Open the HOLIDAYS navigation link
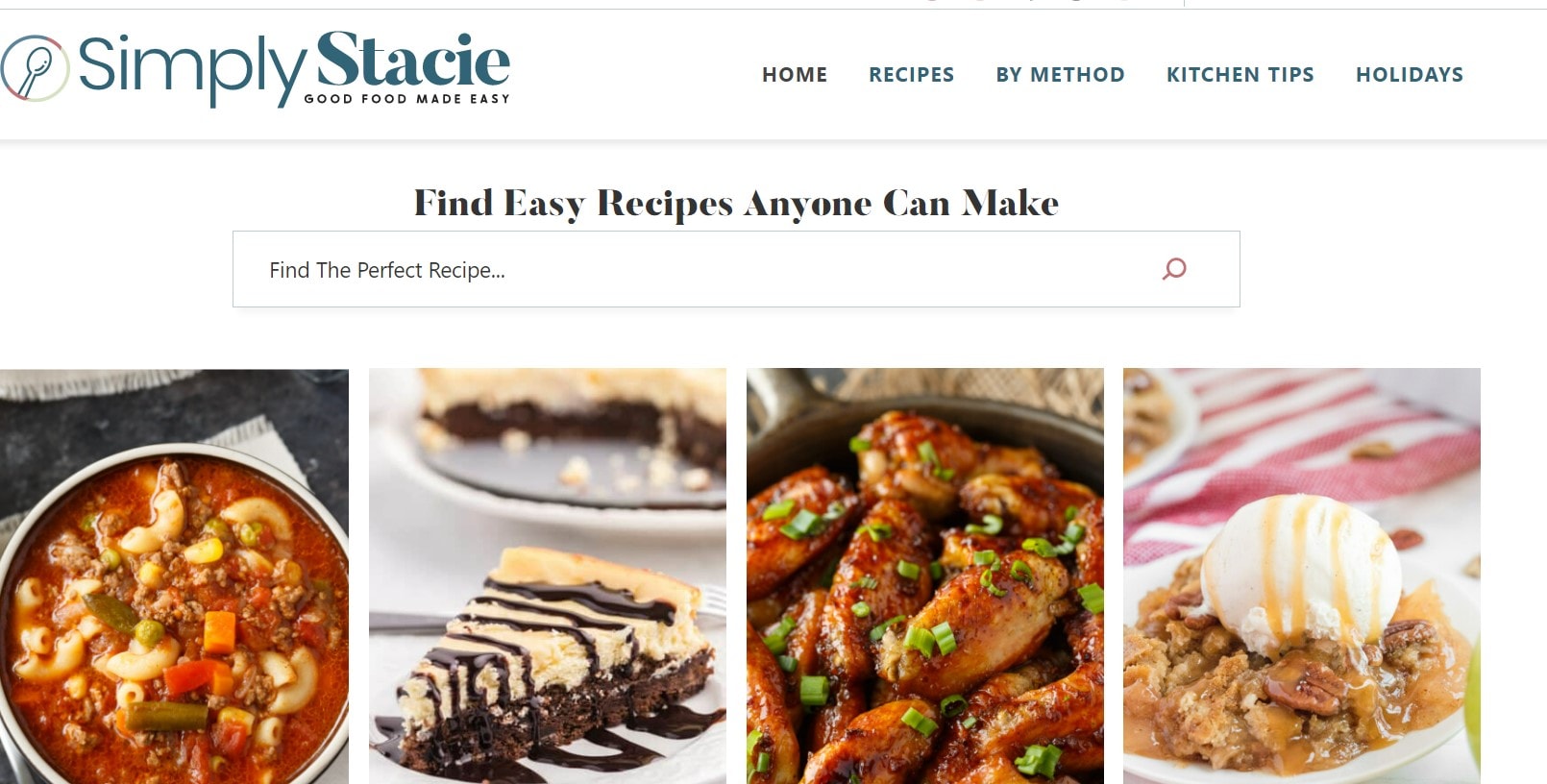Image resolution: width=1547 pixels, height=784 pixels. 1410,75
